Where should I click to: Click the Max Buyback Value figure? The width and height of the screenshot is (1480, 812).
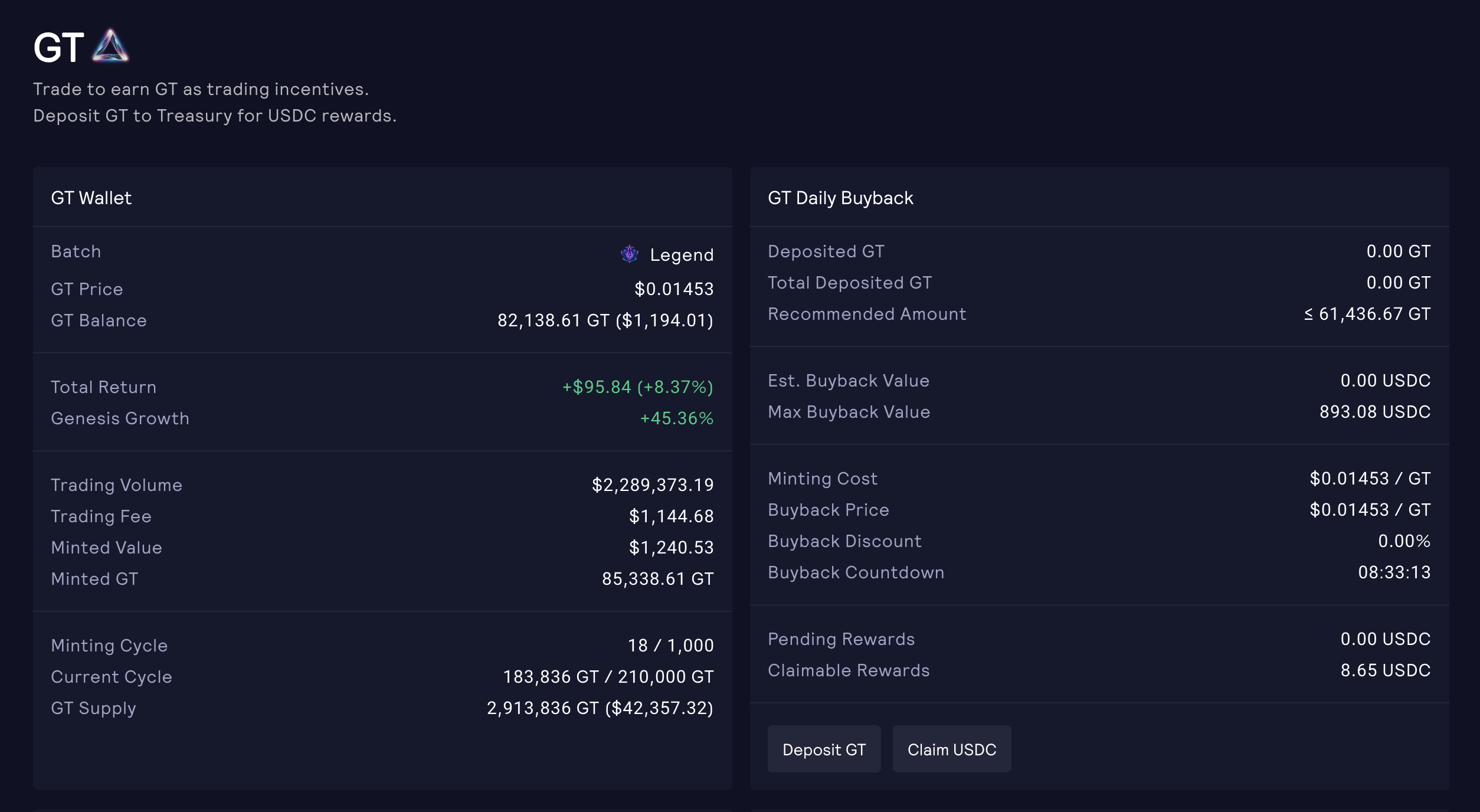tap(1374, 412)
